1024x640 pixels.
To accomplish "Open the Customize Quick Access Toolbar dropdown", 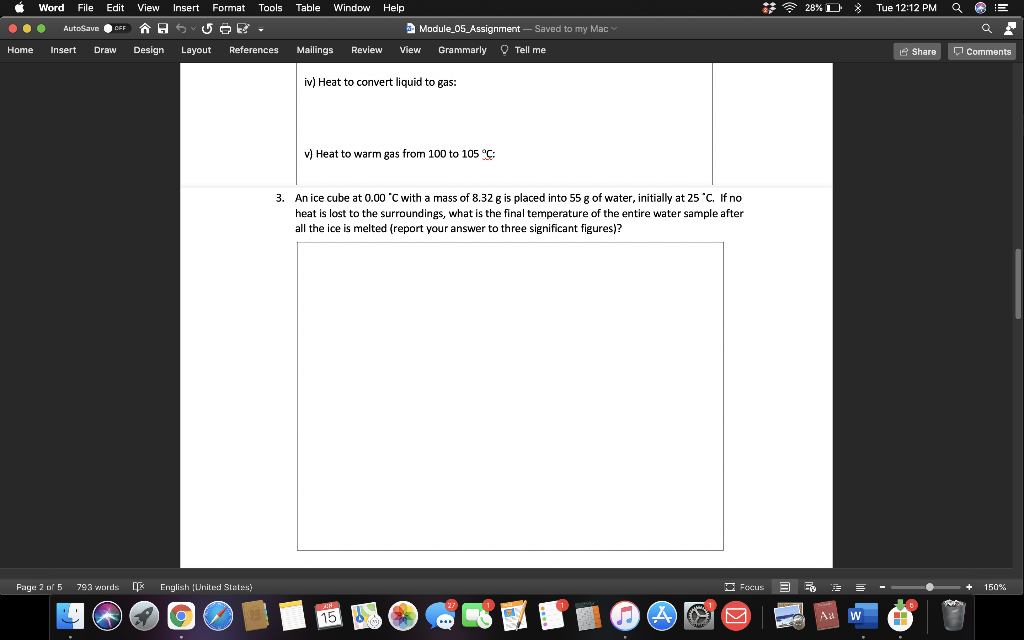I will tap(262, 29).
